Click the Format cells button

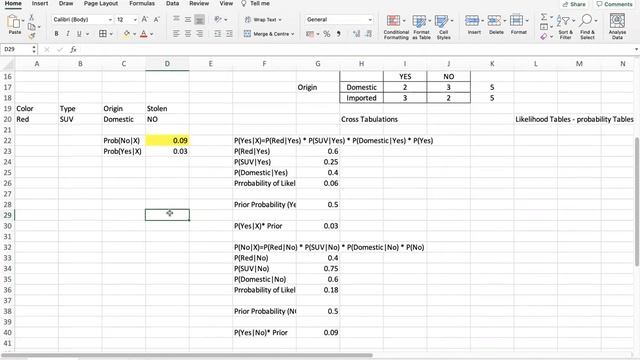[x=518, y=25]
